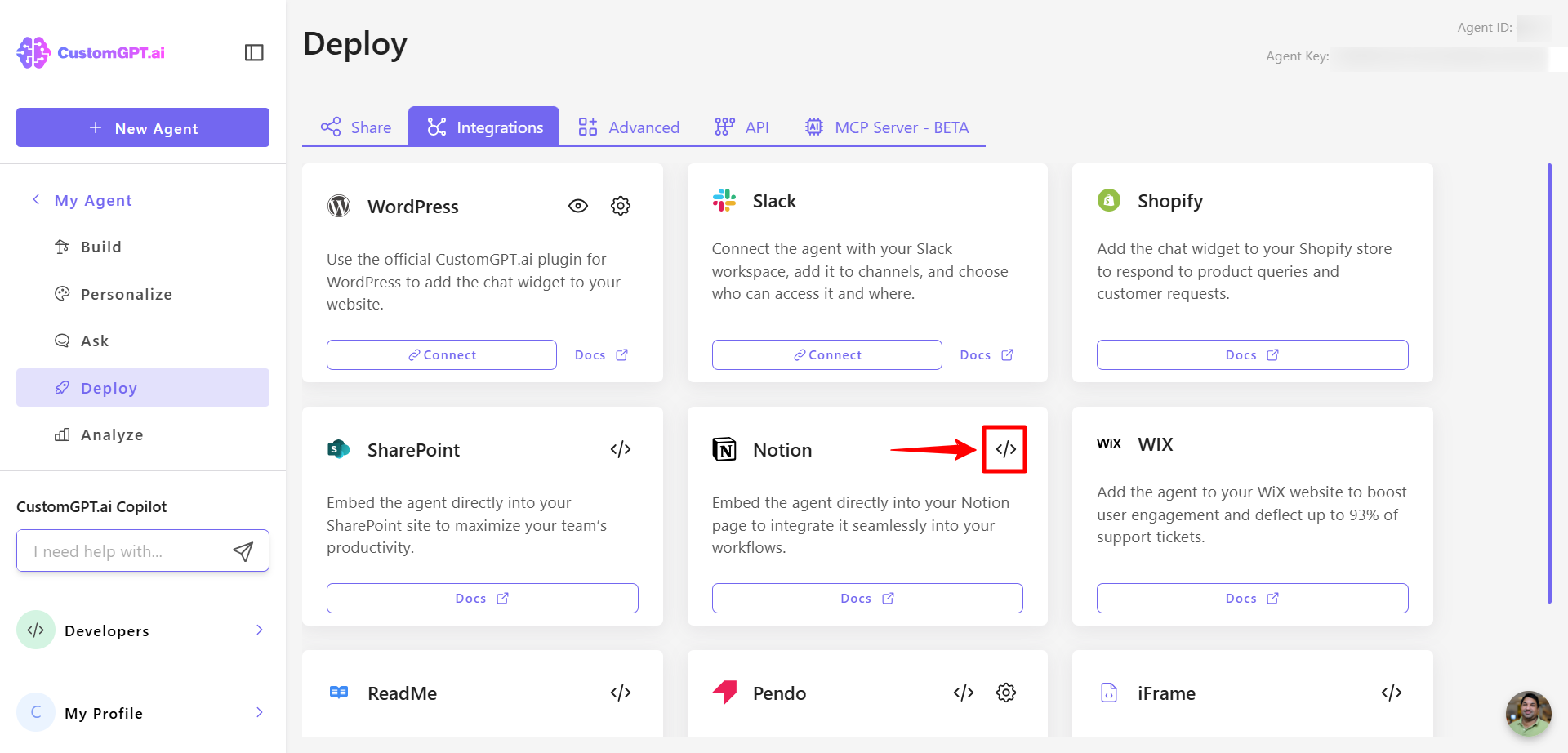This screenshot has width=1568, height=753.
Task: Connect the Slack integration
Action: [x=827, y=354]
